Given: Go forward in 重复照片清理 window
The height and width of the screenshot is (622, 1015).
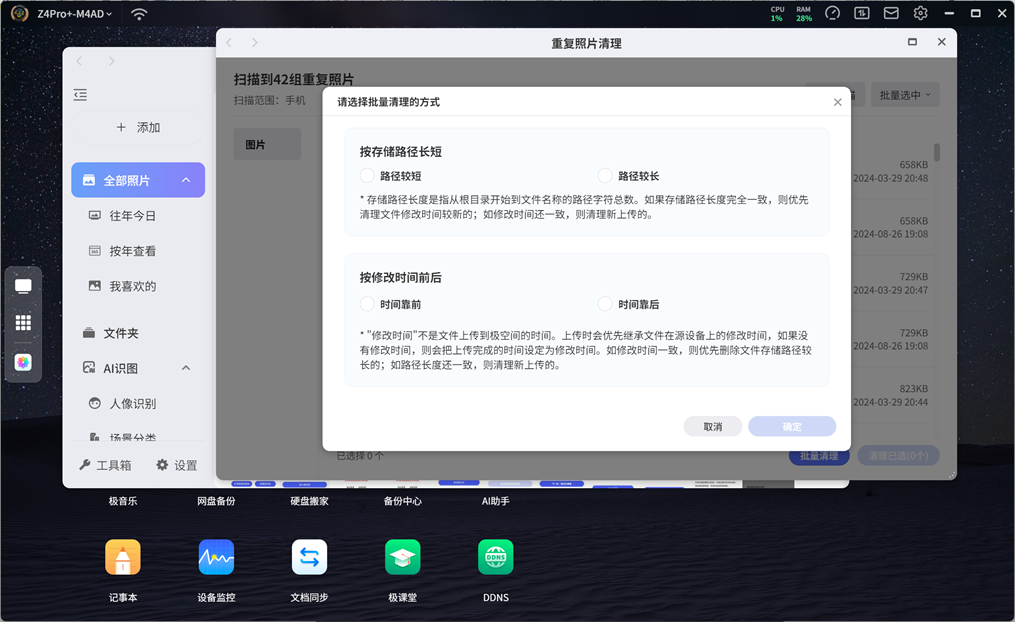Looking at the screenshot, I should click(254, 43).
